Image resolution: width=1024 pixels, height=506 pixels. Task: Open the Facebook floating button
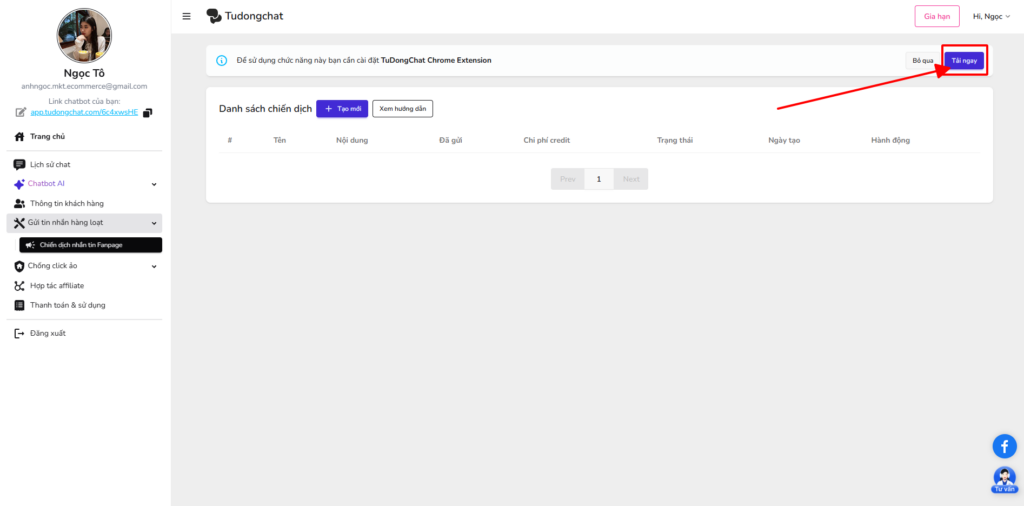pos(1004,446)
